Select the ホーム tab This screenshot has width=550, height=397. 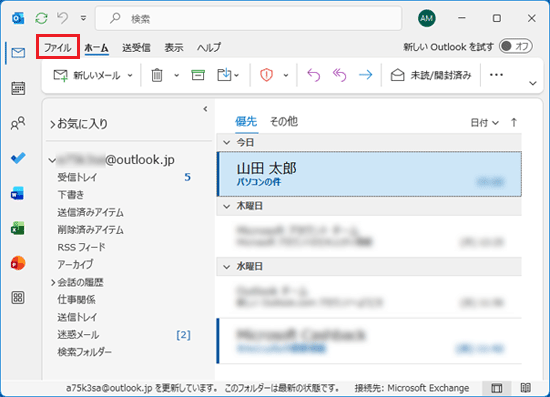(96, 47)
